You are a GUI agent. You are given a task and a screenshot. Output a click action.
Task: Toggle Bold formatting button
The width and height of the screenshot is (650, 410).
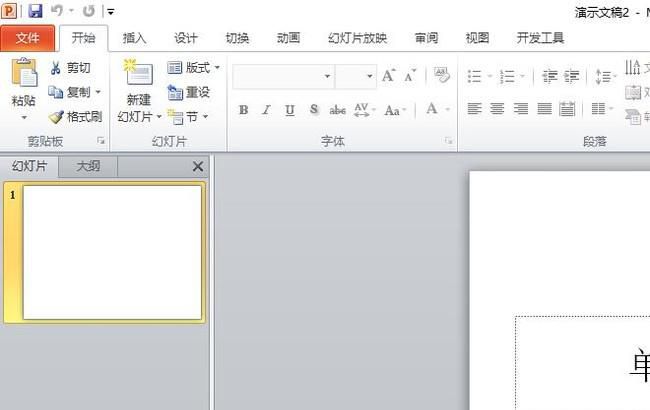tap(244, 109)
